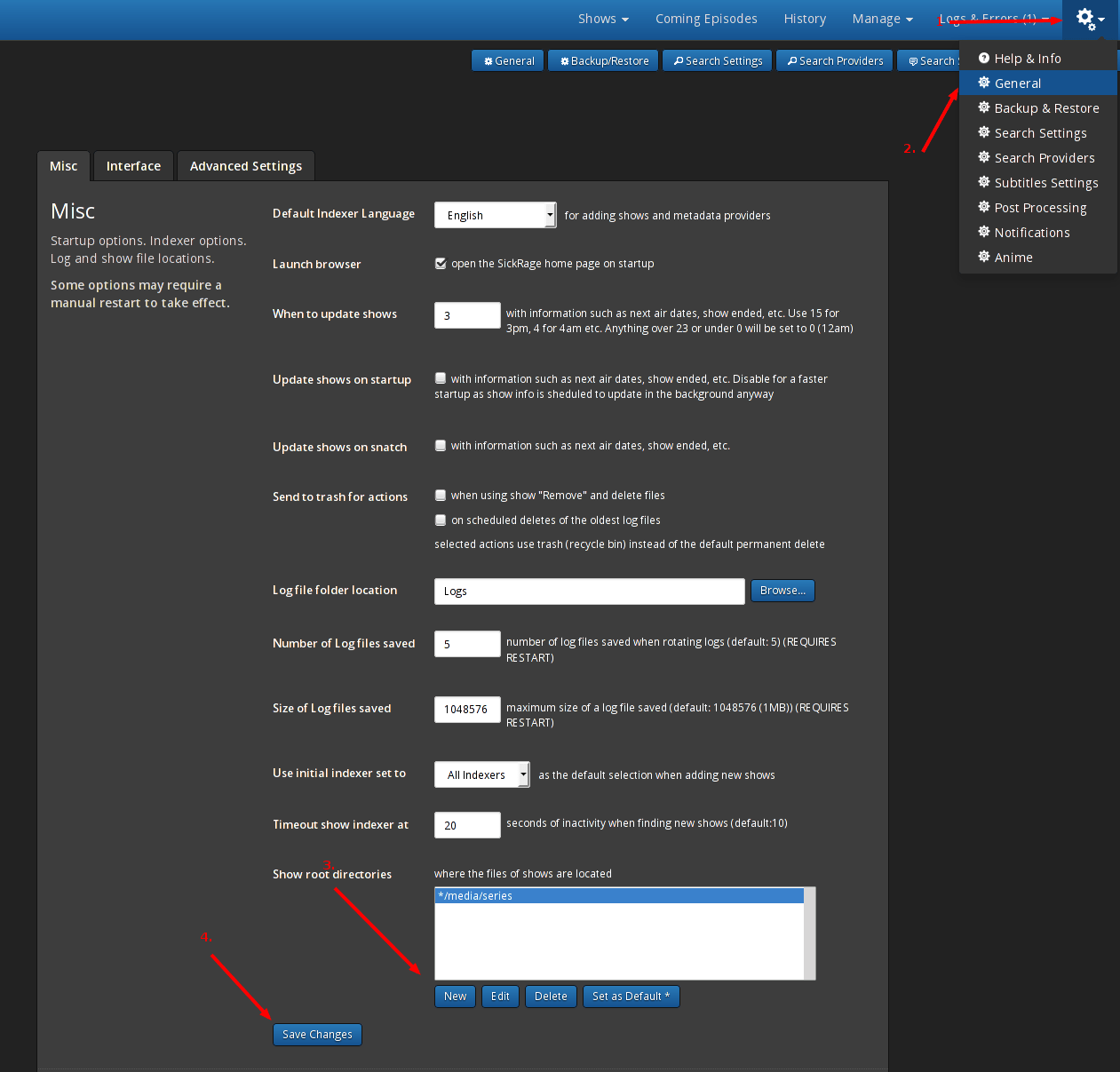Image resolution: width=1120 pixels, height=1072 pixels.
Task: Click the Size of Log files saved field
Action: pos(467,710)
